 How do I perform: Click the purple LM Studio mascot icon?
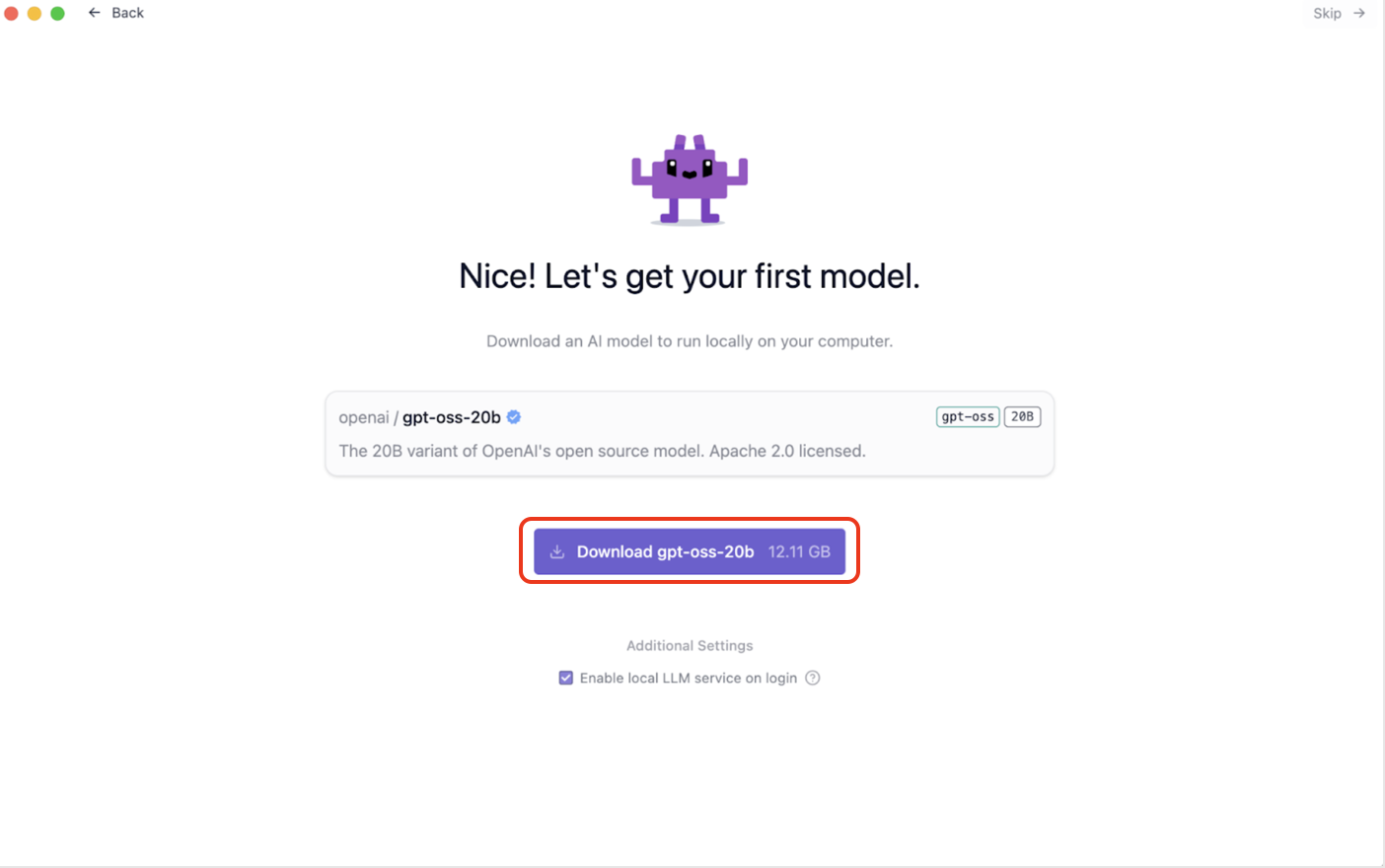coord(690,180)
